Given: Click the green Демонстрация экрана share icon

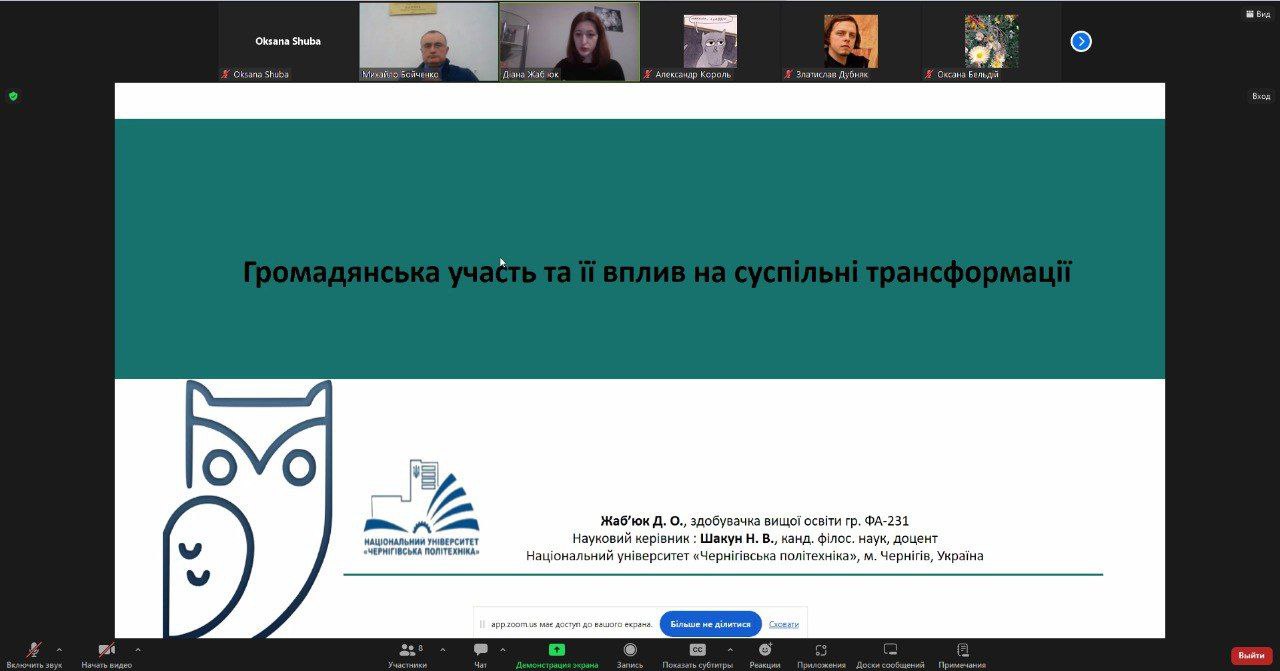Looking at the screenshot, I should (x=557, y=650).
